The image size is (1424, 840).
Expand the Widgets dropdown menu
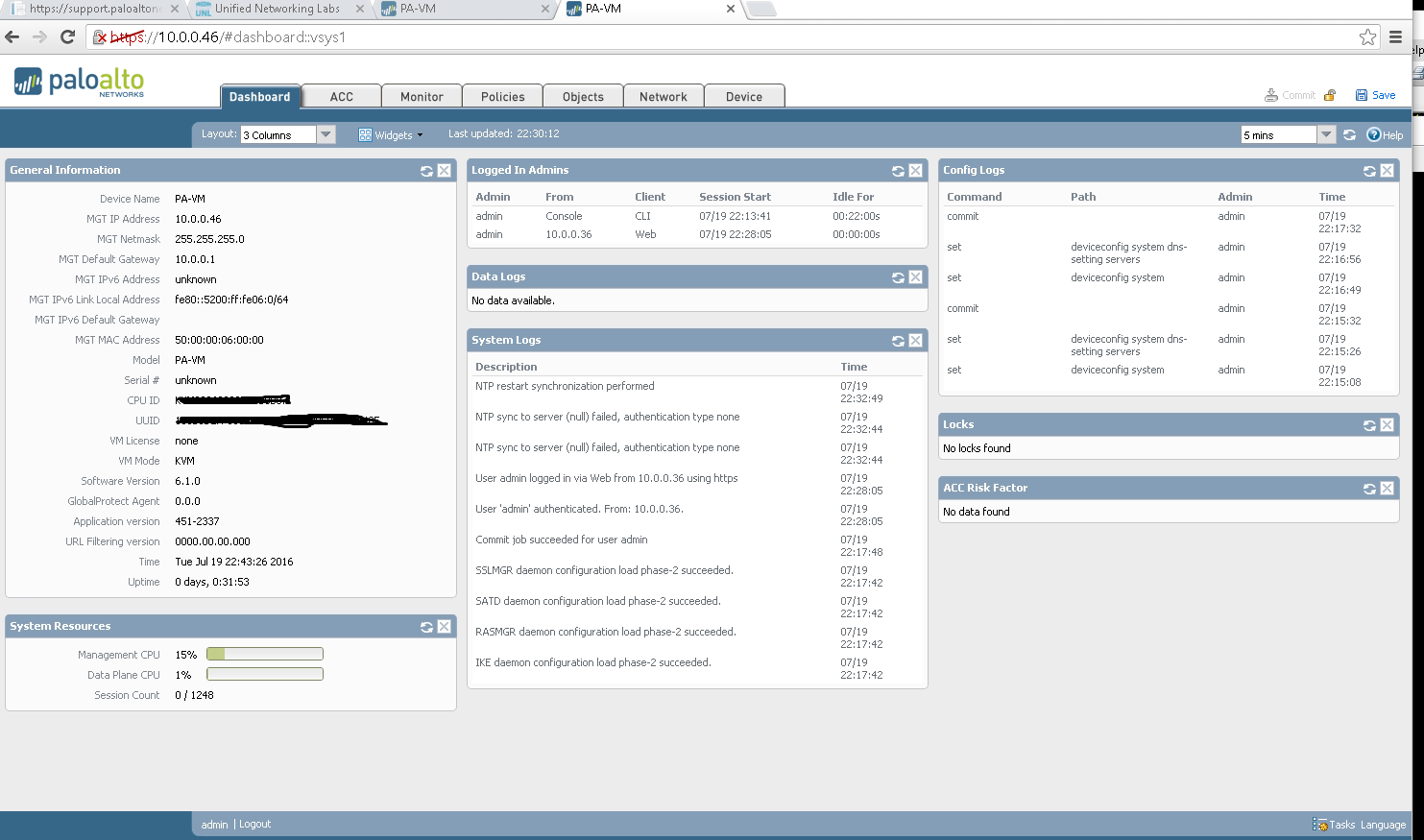(x=391, y=135)
